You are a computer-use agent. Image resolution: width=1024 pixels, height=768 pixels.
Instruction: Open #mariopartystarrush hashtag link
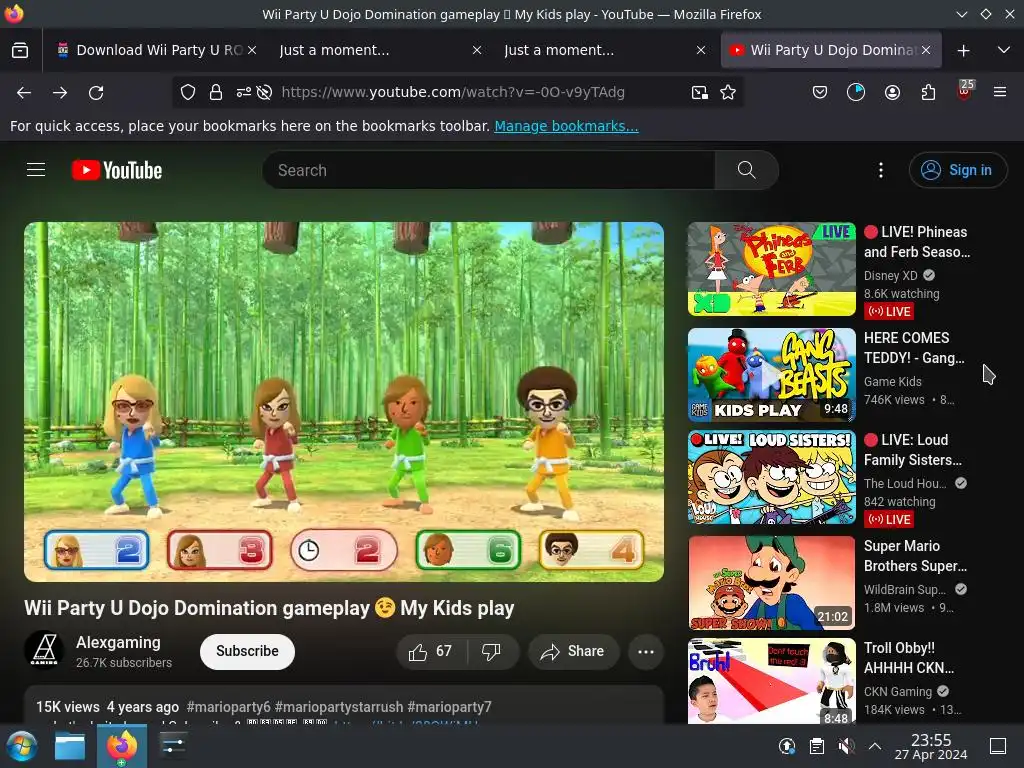click(339, 707)
